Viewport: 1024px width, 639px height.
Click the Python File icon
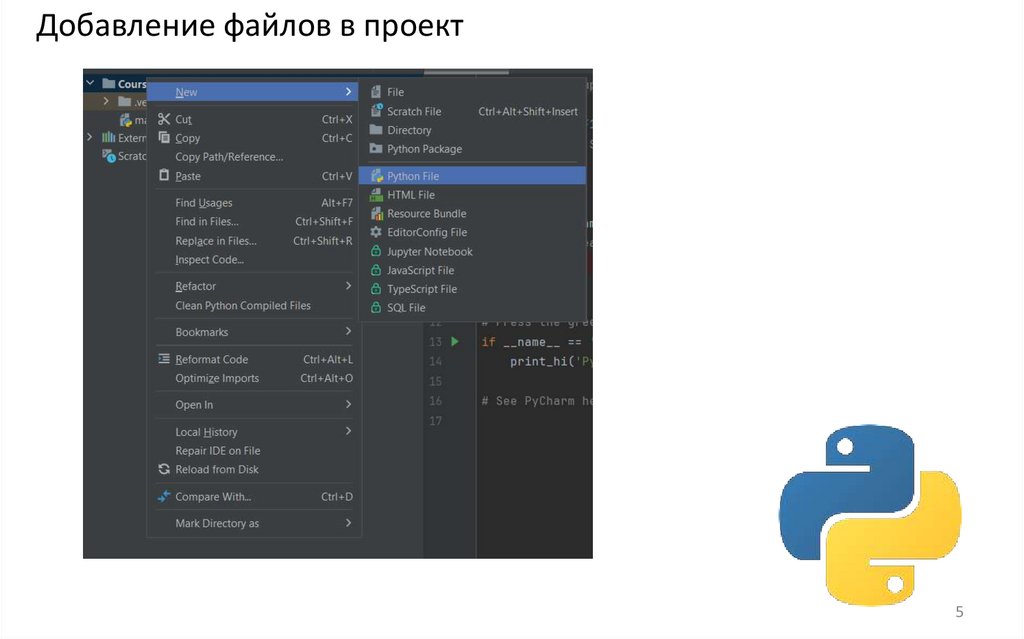click(377, 176)
